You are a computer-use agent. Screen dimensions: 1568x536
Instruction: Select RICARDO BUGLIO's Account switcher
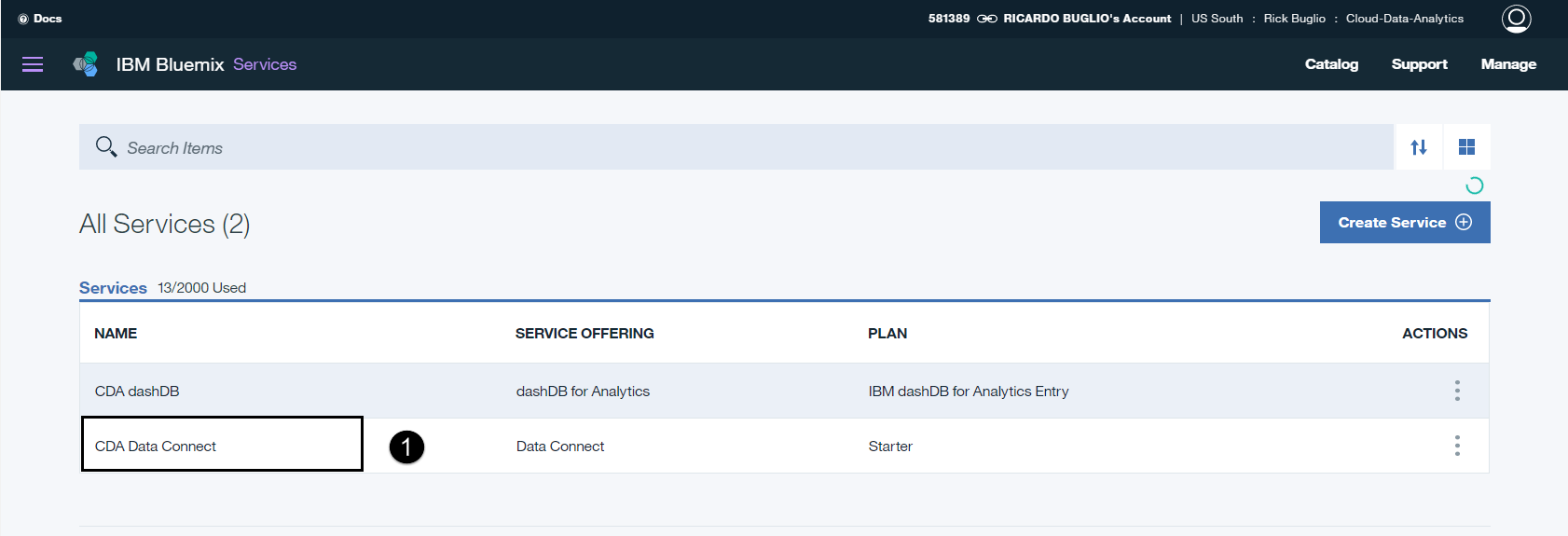point(1087,19)
